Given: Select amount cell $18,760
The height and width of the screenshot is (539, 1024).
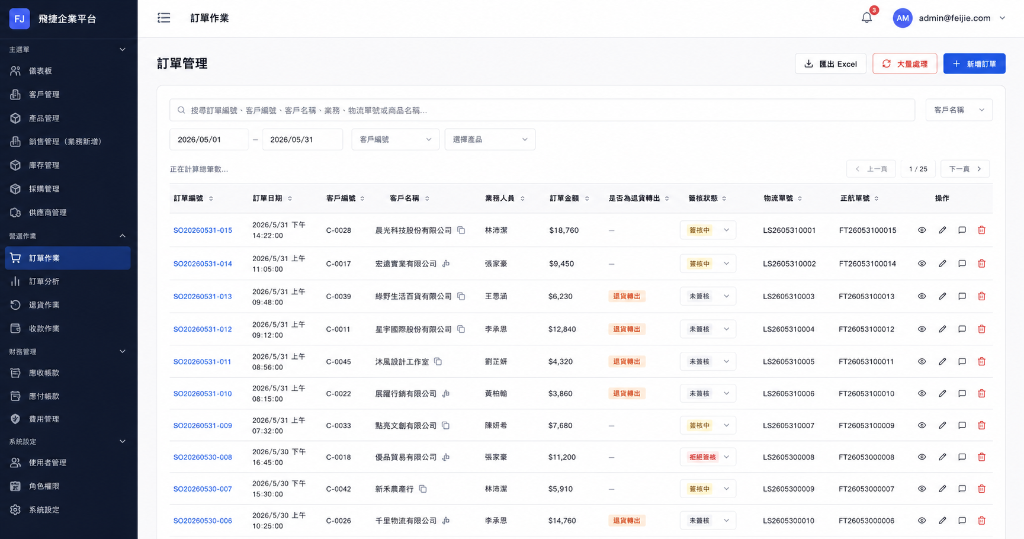Looking at the screenshot, I should 564,231.
